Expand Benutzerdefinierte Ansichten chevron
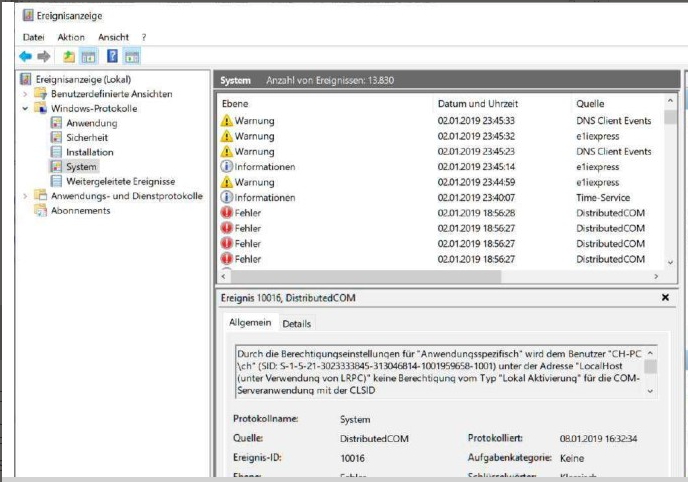 pyautogui.click(x=25, y=94)
